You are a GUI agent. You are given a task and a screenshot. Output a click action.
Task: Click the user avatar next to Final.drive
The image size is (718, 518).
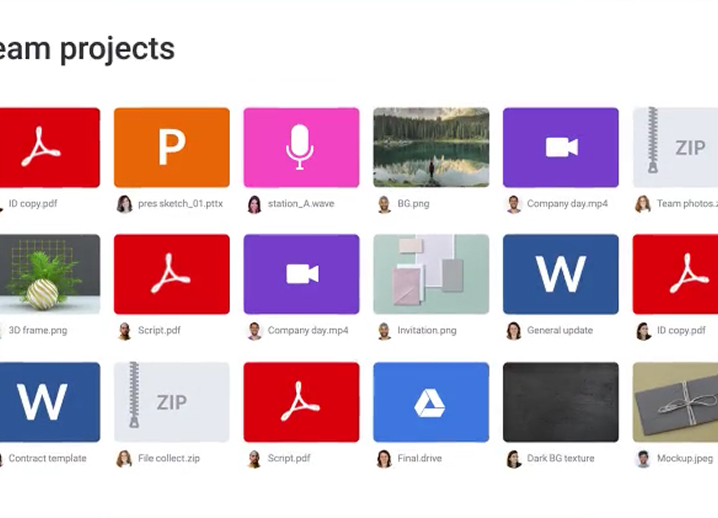(x=384, y=459)
